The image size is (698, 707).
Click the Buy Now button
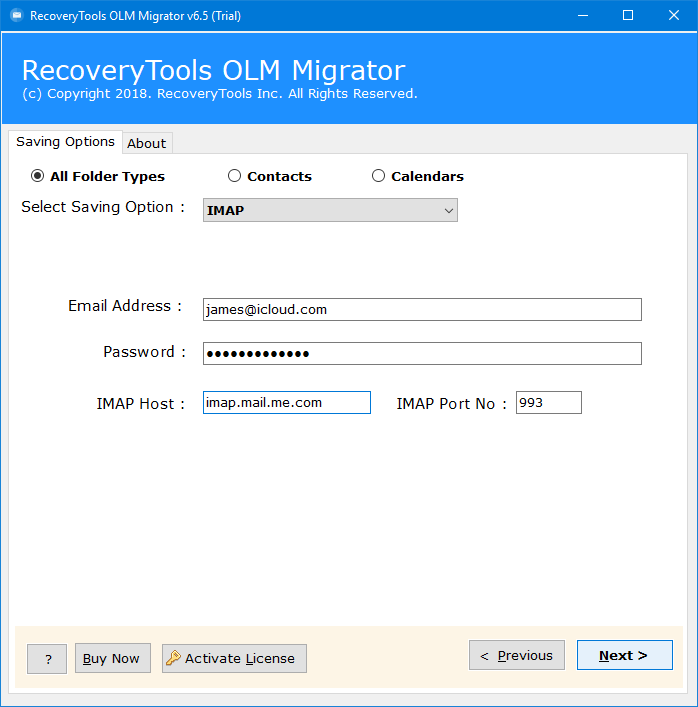click(113, 658)
